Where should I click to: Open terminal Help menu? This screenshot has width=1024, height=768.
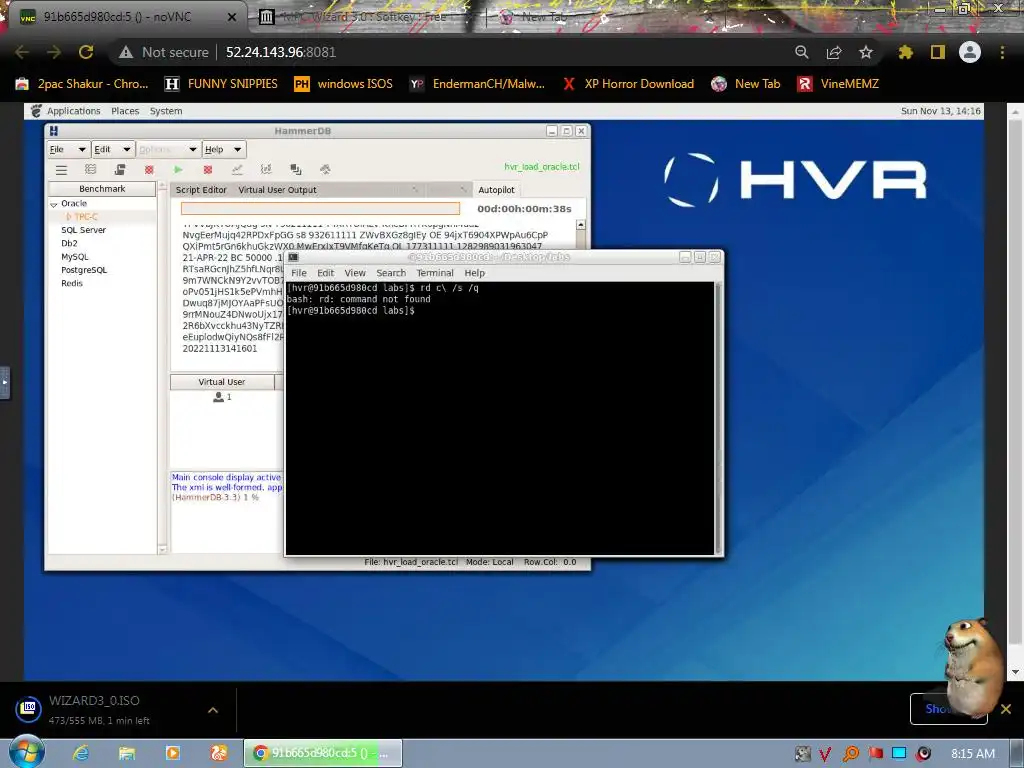tap(474, 273)
